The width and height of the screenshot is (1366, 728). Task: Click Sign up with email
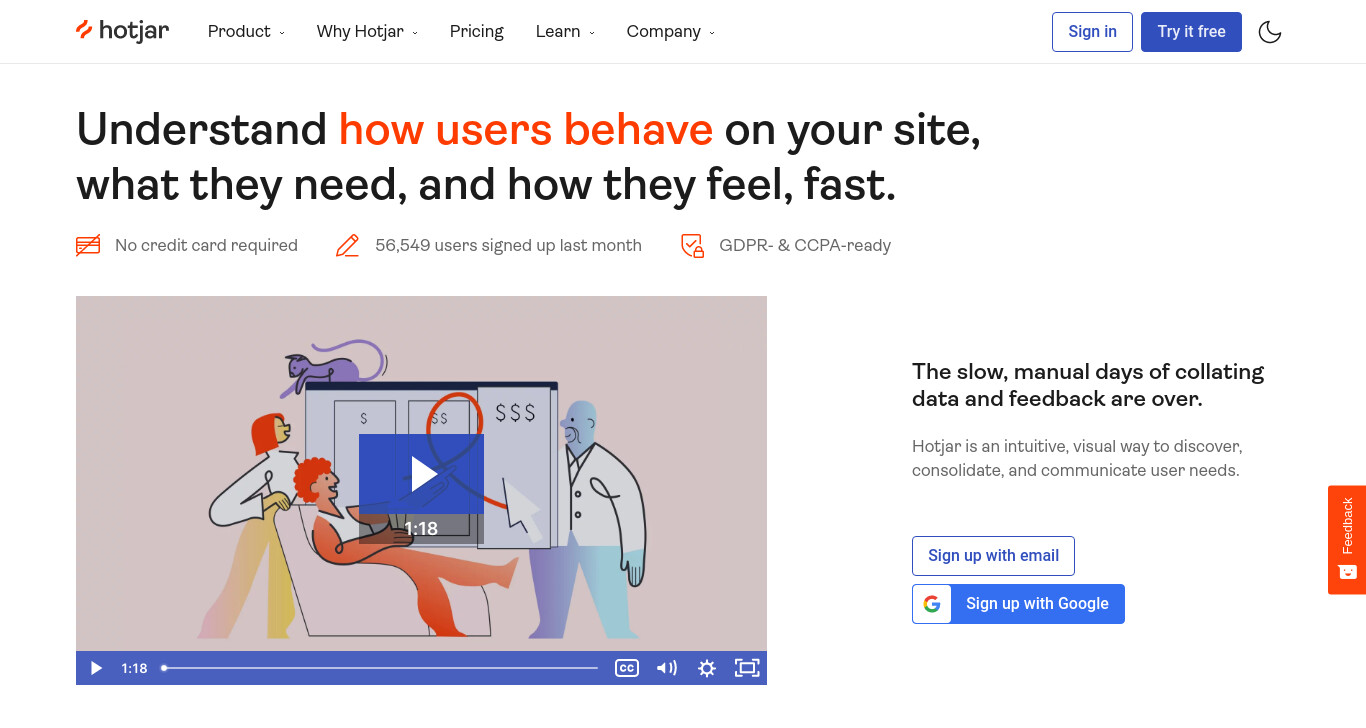point(993,556)
